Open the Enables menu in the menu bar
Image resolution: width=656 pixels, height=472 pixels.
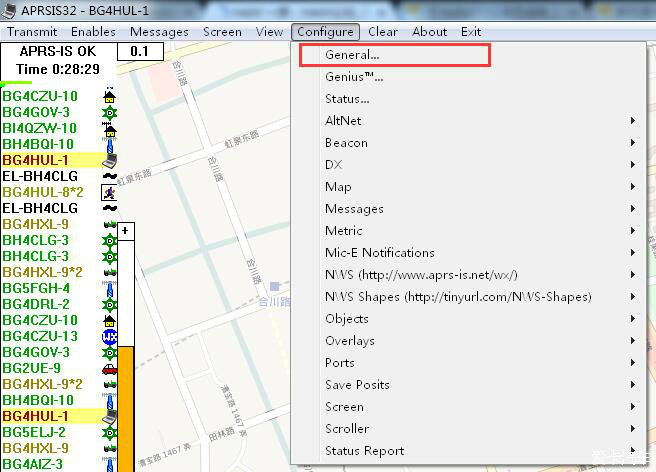93,32
